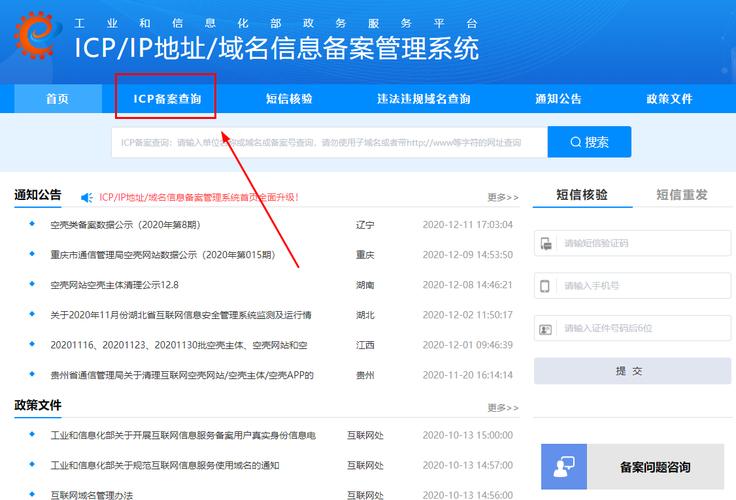Click the 湖北 province cell
Screen dimensions: 736x500
tap(365, 315)
